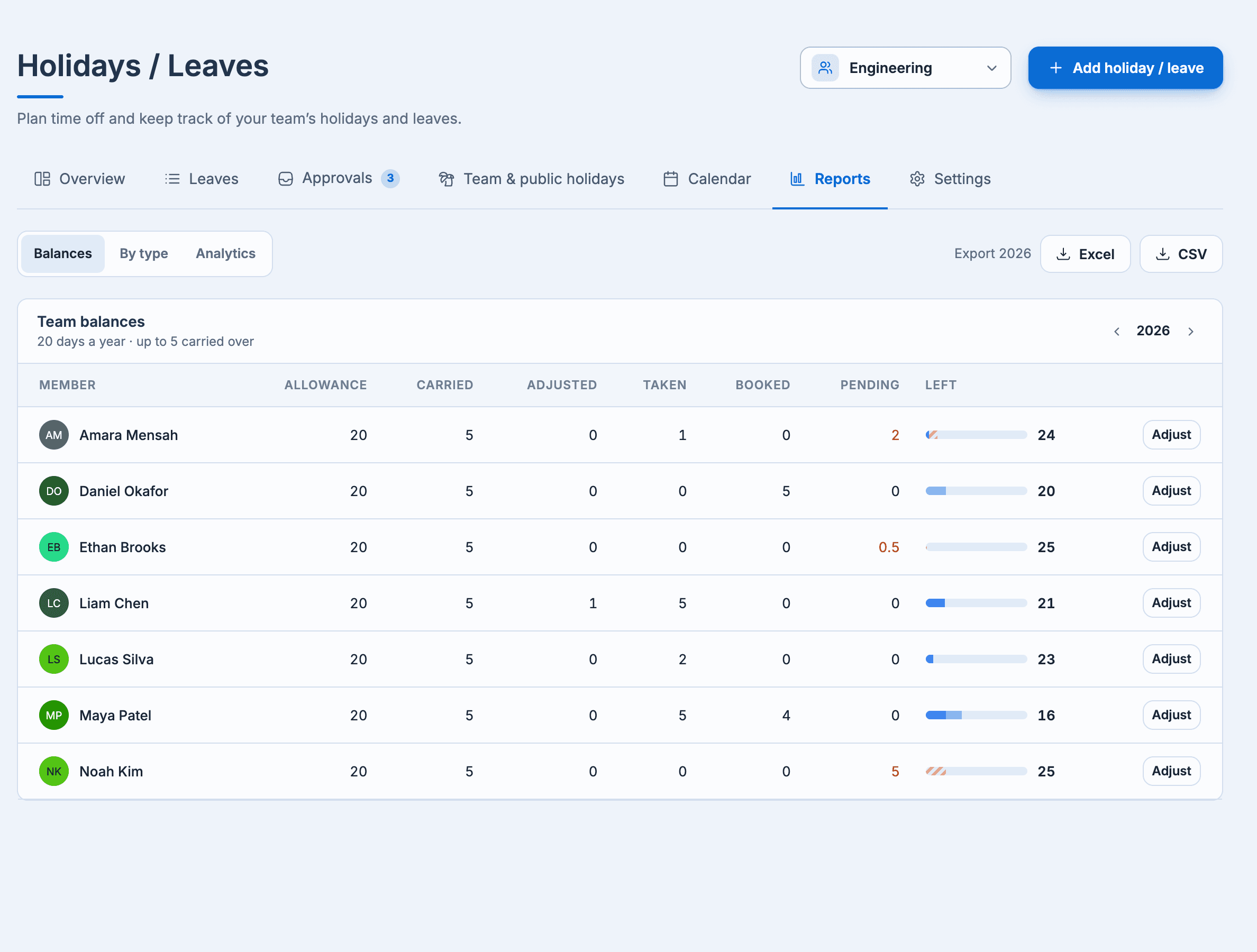1257x952 pixels.
Task: Click Daniel Okafor's DO avatar
Action: click(x=54, y=491)
